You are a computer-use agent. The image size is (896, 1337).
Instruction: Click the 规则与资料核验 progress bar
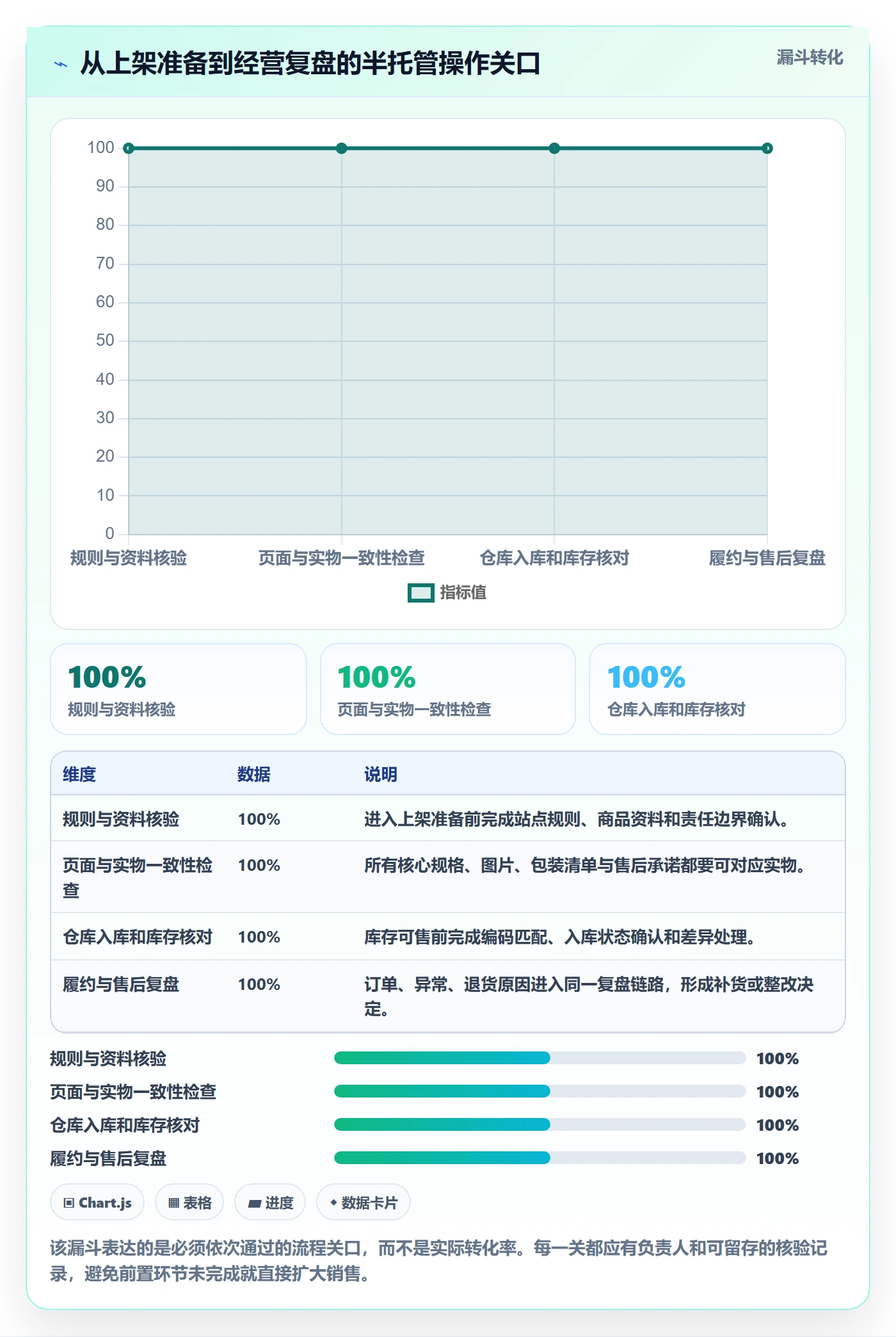540,1058
